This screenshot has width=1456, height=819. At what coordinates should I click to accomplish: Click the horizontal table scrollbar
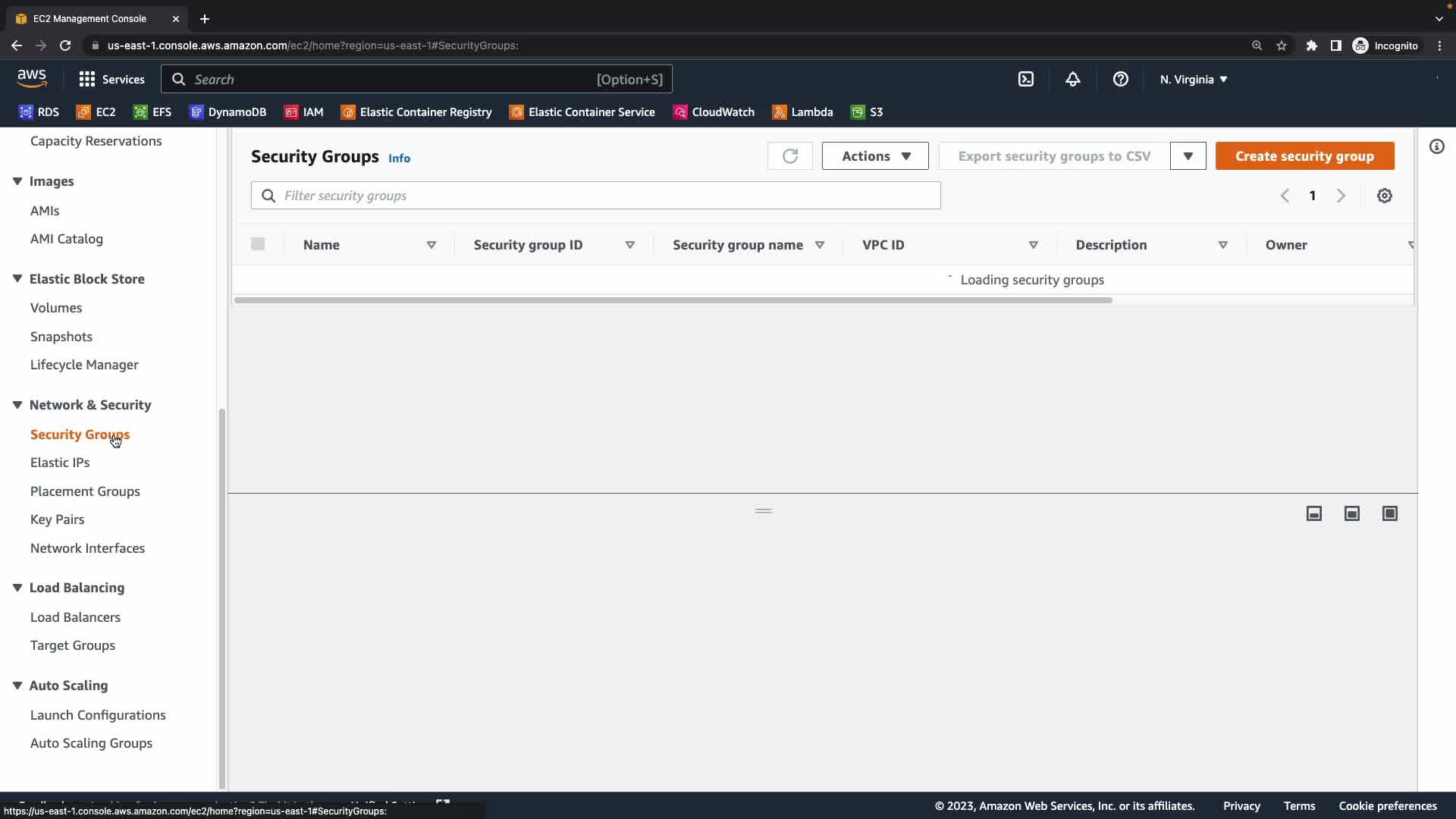tap(673, 300)
